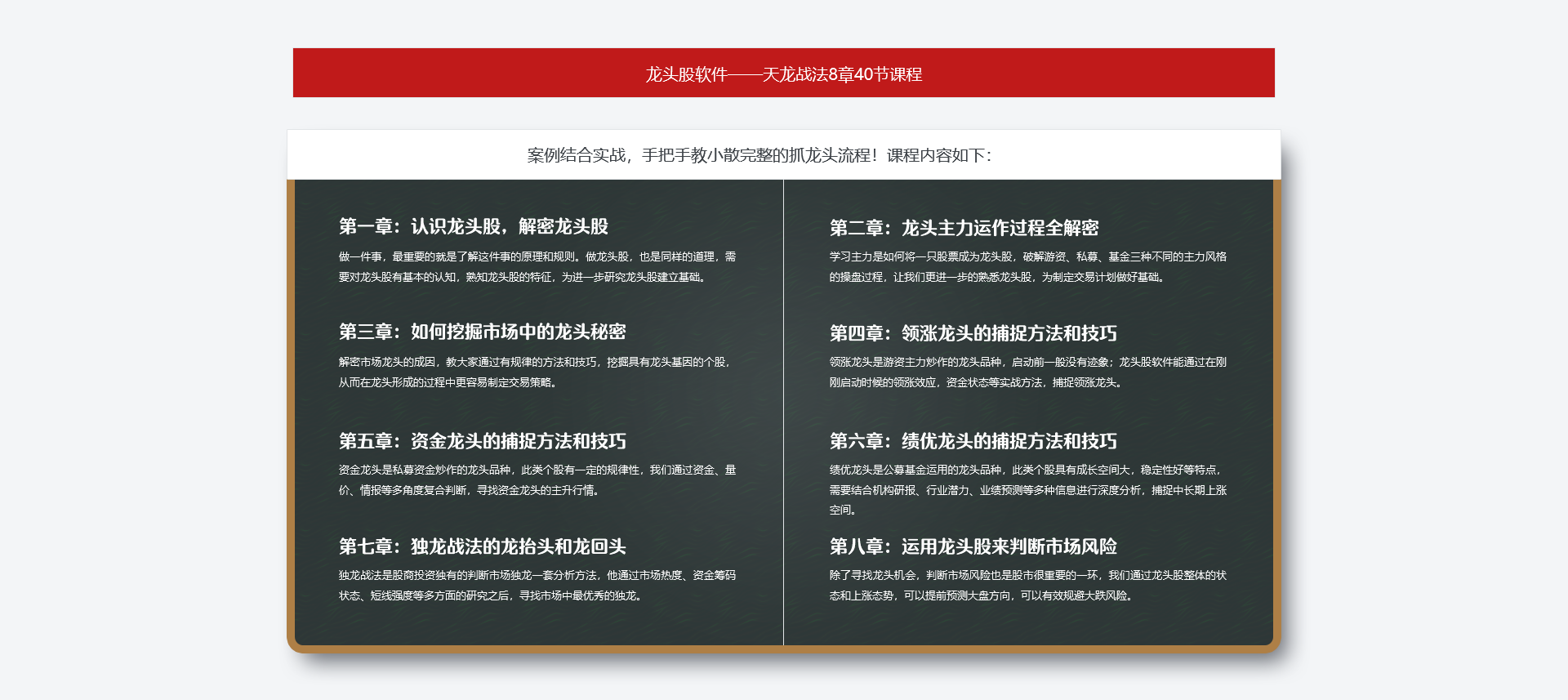Click chapter four description starting 领涨龙头是游资主力
This screenshot has height=700, width=1568.
[x=1028, y=372]
